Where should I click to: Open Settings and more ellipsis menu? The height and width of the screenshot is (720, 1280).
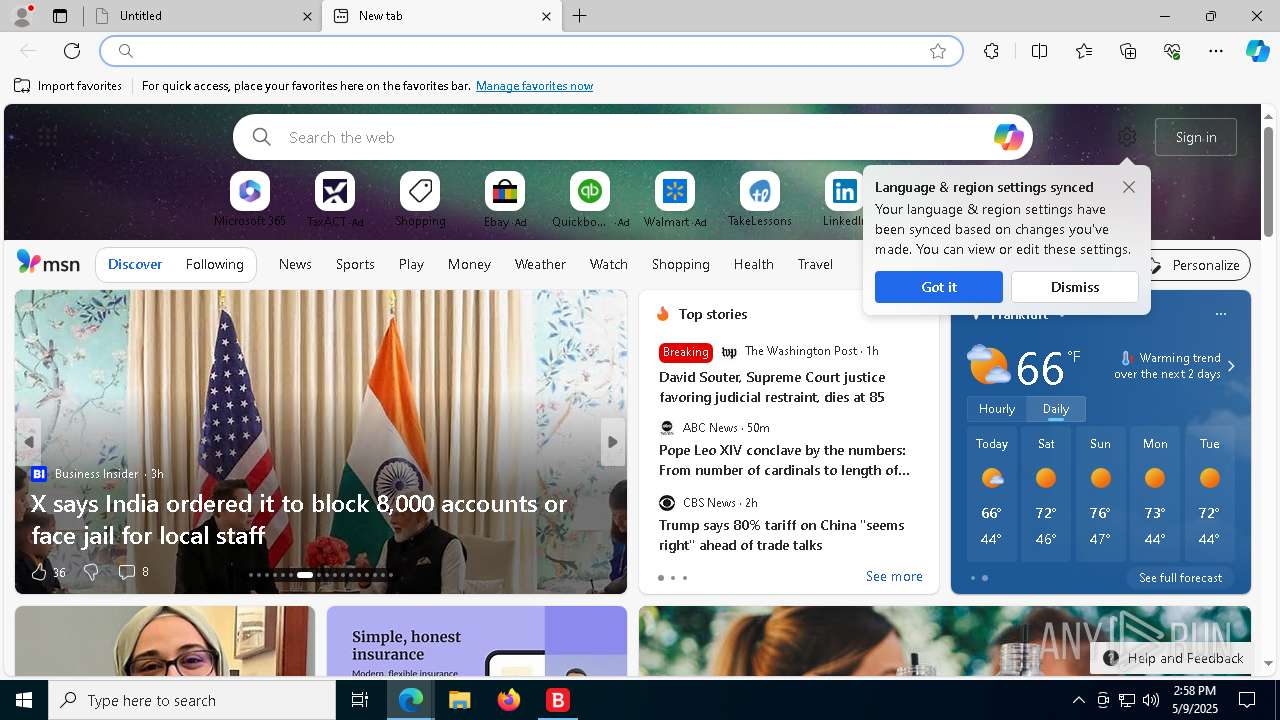coord(1216,51)
